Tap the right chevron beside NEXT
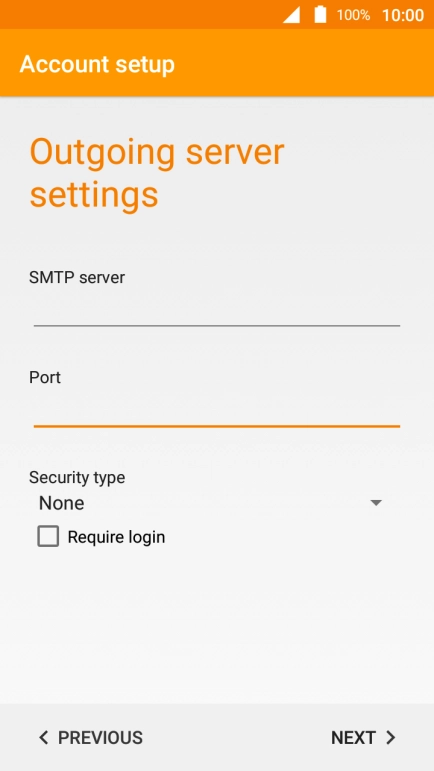434x771 pixels. pyautogui.click(x=391, y=737)
